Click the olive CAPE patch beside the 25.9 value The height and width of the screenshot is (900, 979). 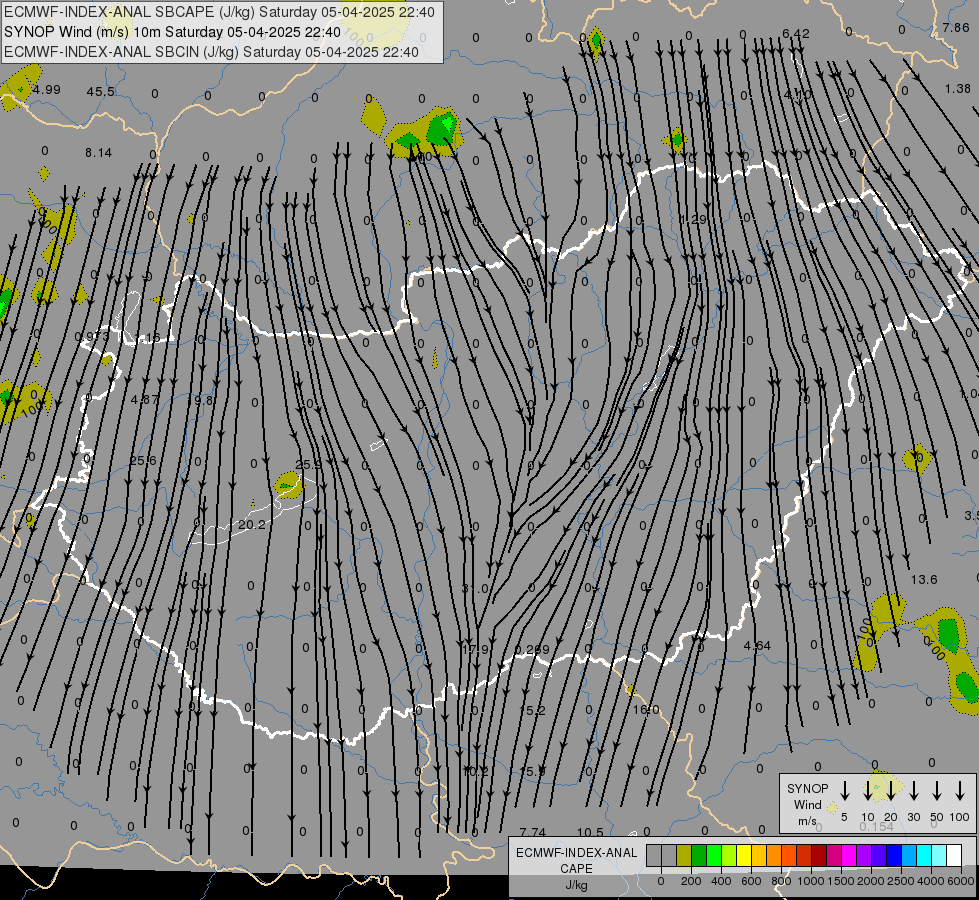click(x=288, y=485)
